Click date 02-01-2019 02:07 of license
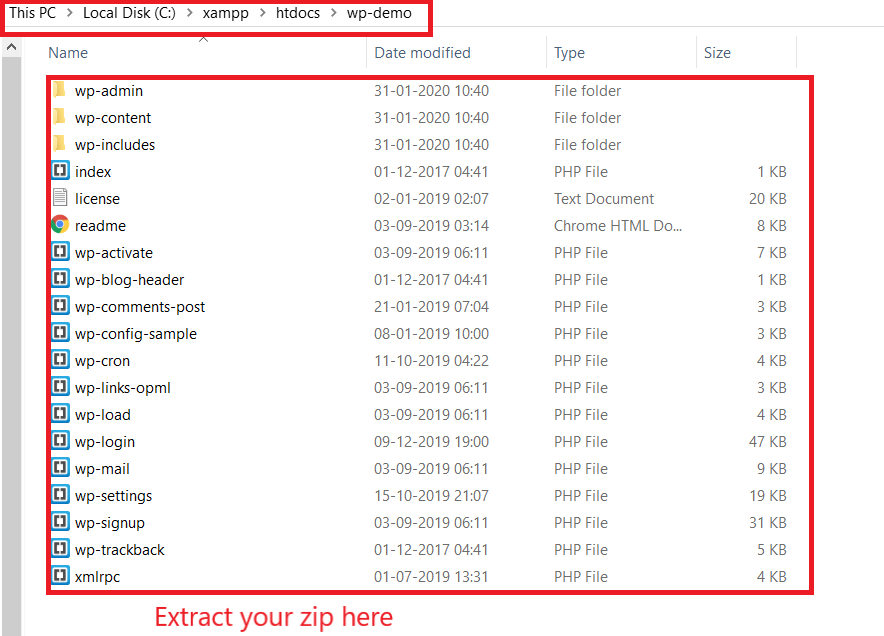 [x=431, y=198]
